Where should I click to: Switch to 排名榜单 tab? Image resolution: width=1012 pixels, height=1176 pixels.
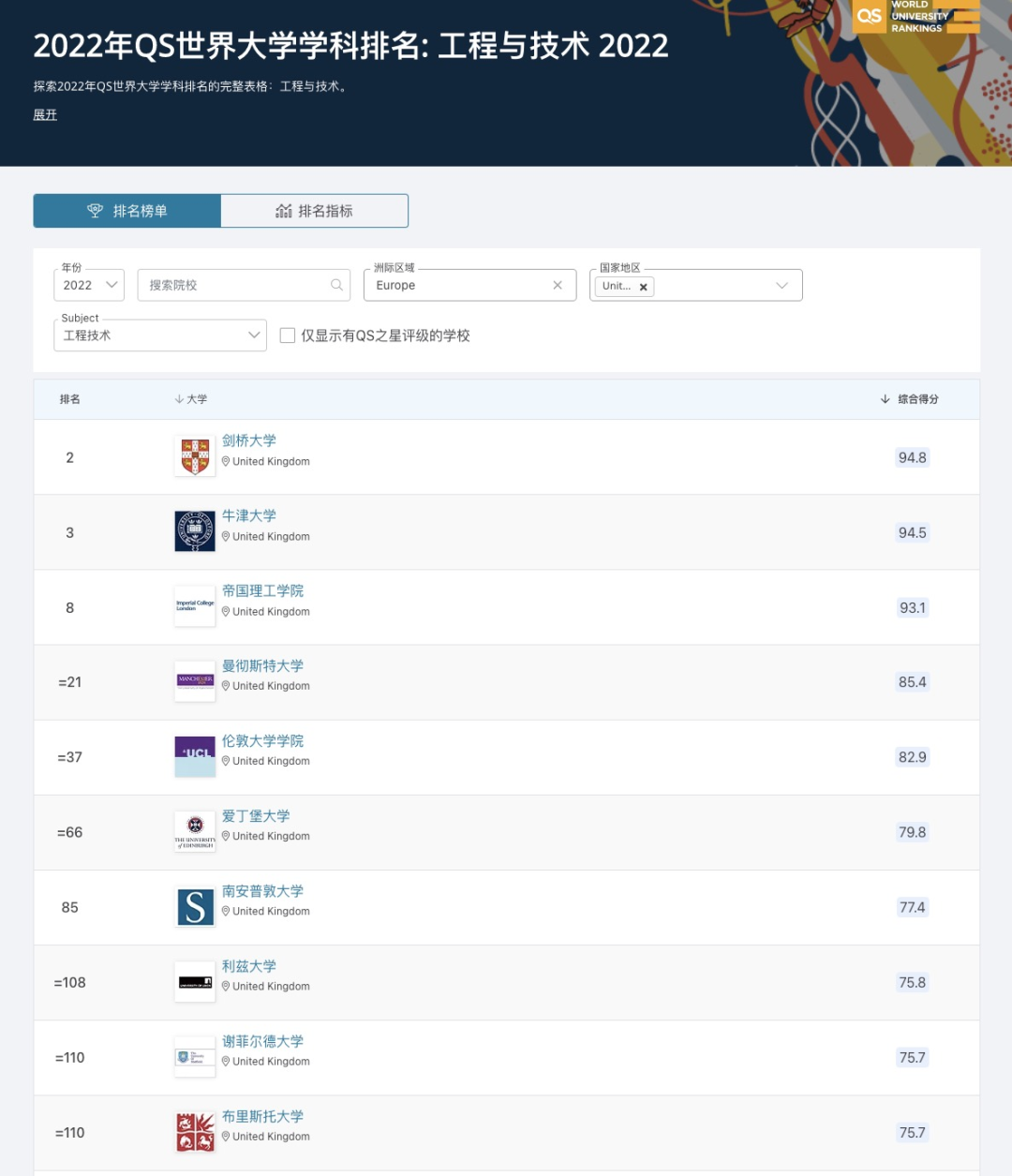pos(127,211)
